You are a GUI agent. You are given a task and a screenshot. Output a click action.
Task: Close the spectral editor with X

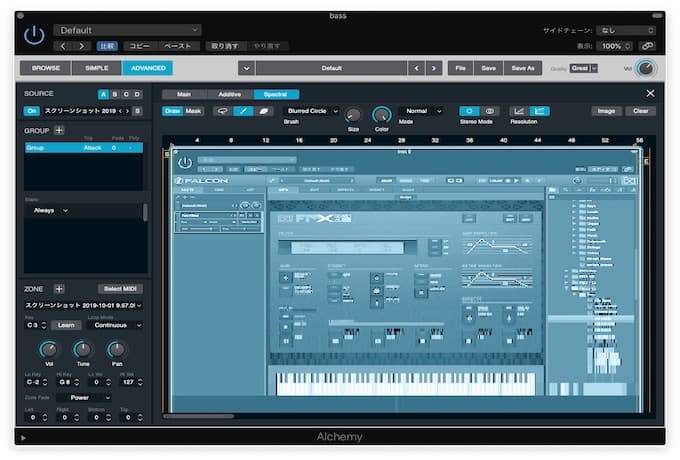pos(650,93)
